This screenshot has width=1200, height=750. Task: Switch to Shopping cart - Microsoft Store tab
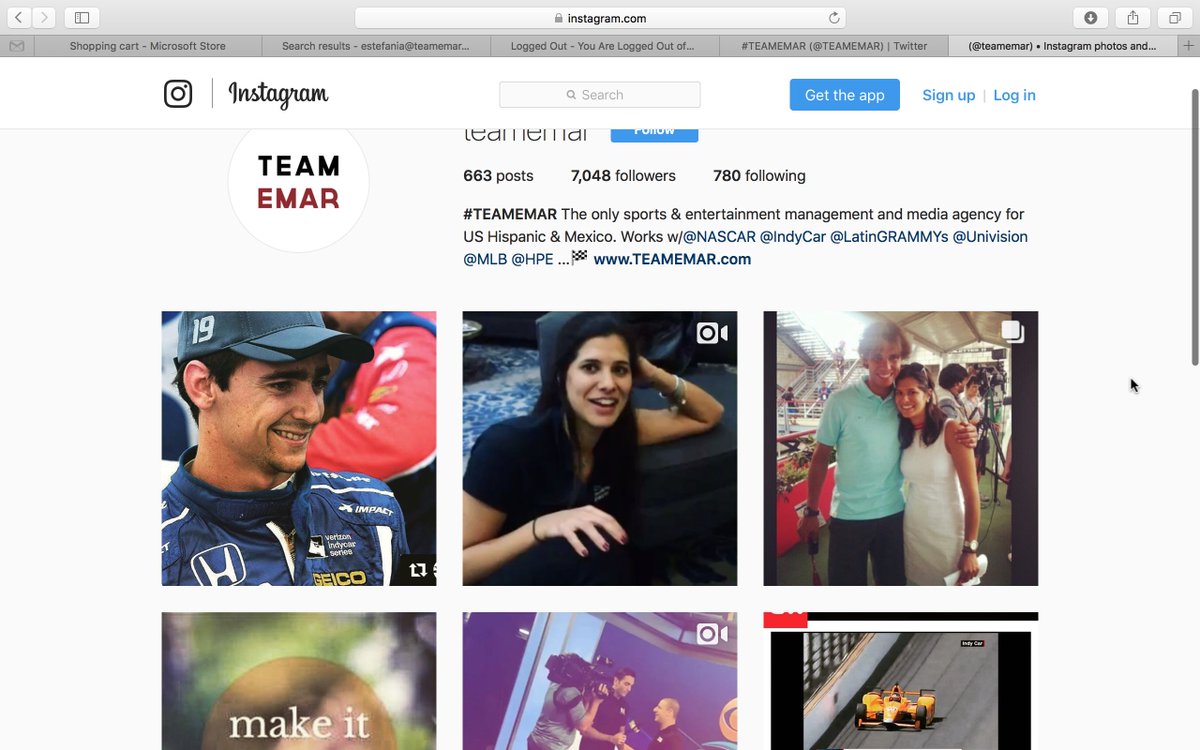[x=147, y=46]
